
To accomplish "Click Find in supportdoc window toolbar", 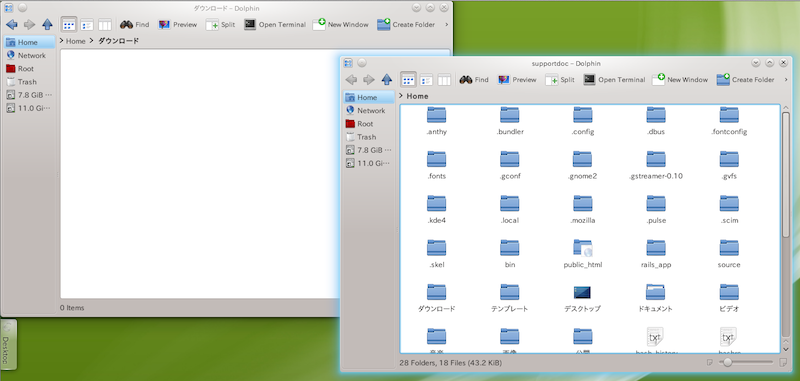I will point(473,80).
